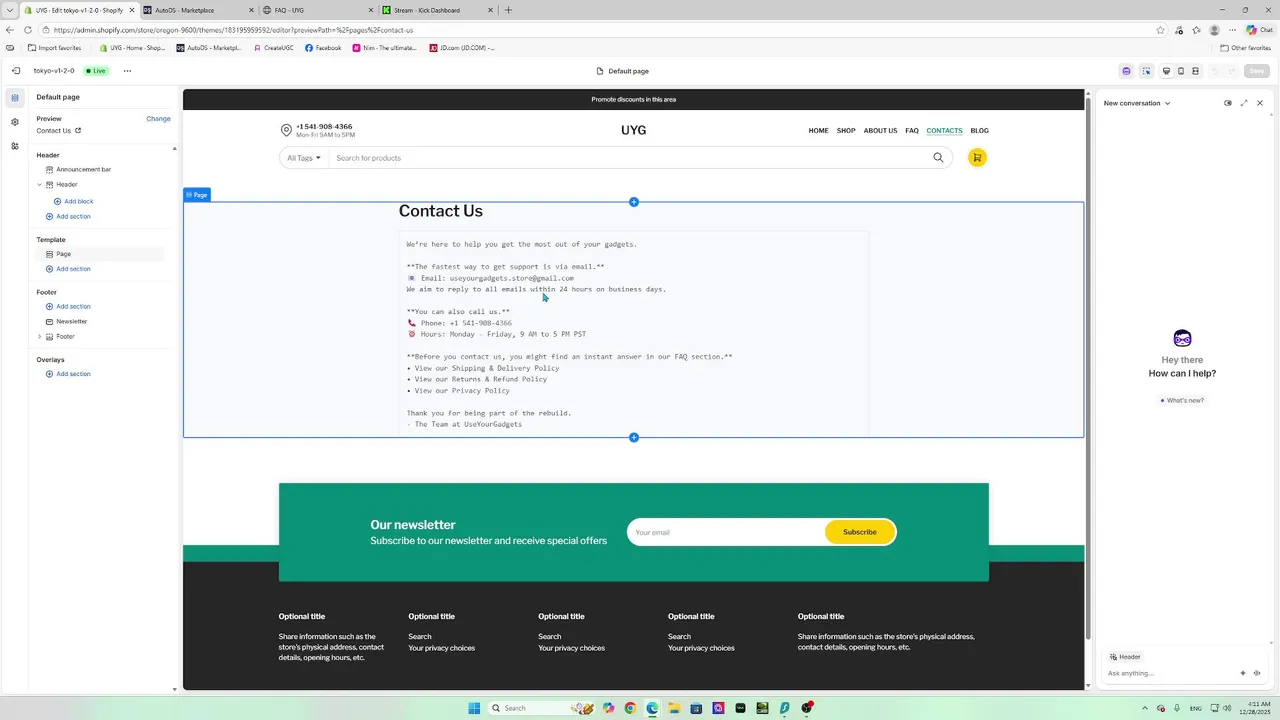Click BLOG in store navigation
This screenshot has width=1280, height=720.
[x=979, y=130]
